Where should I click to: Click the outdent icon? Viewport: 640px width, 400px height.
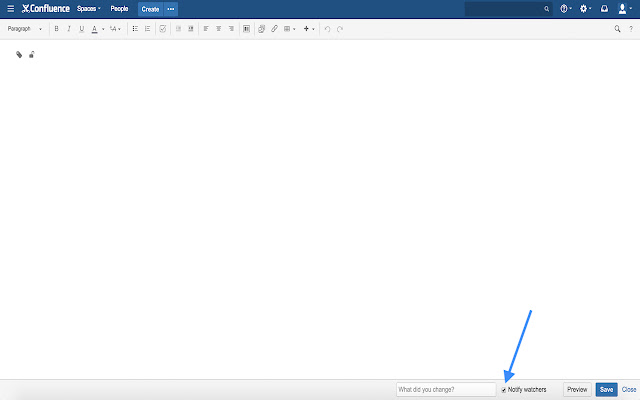coord(178,29)
